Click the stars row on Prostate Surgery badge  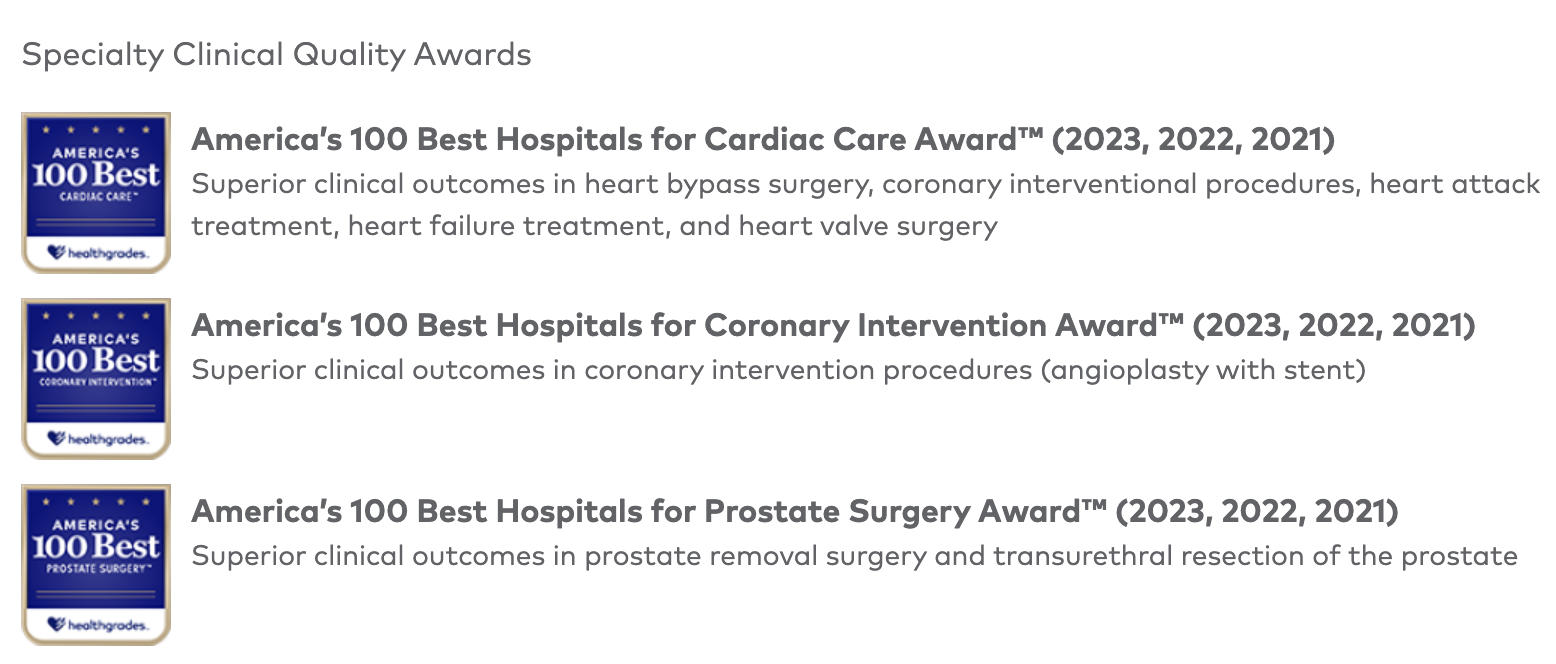pyautogui.click(x=96, y=502)
